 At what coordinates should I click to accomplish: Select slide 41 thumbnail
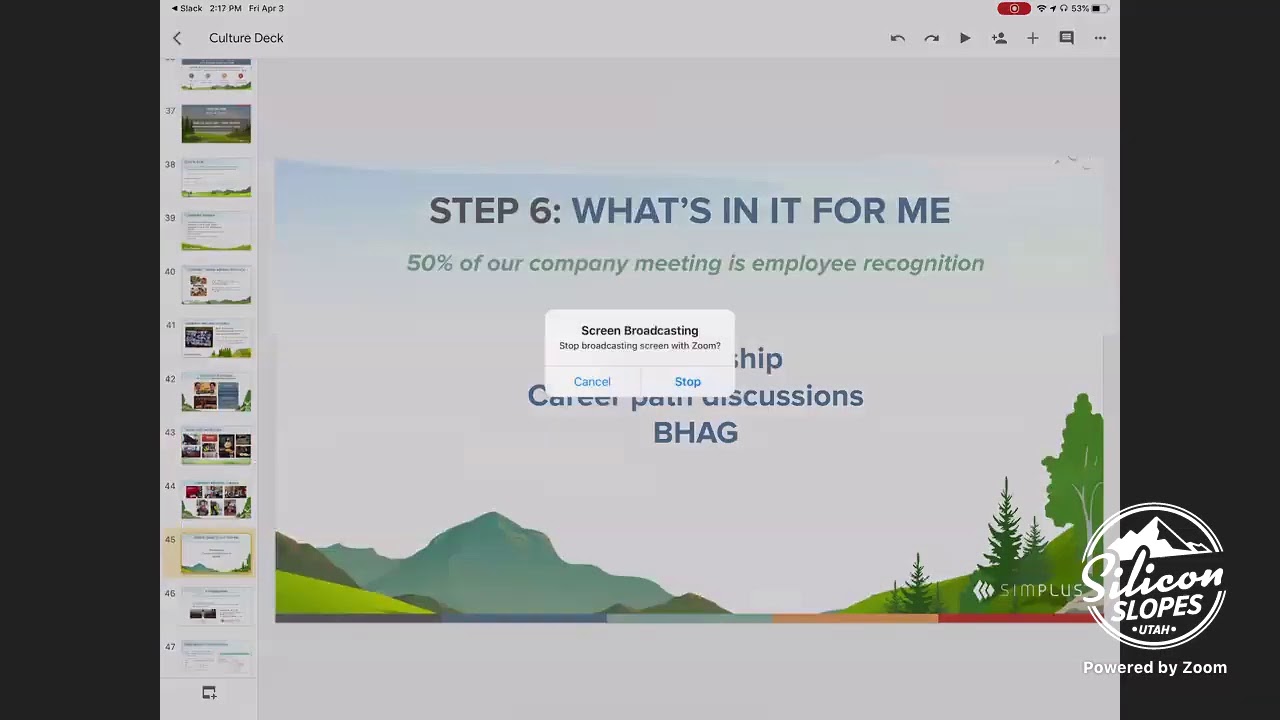(216, 338)
